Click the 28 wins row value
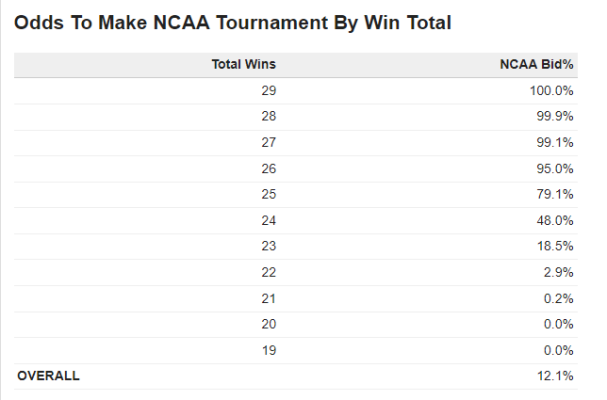 click(269, 116)
